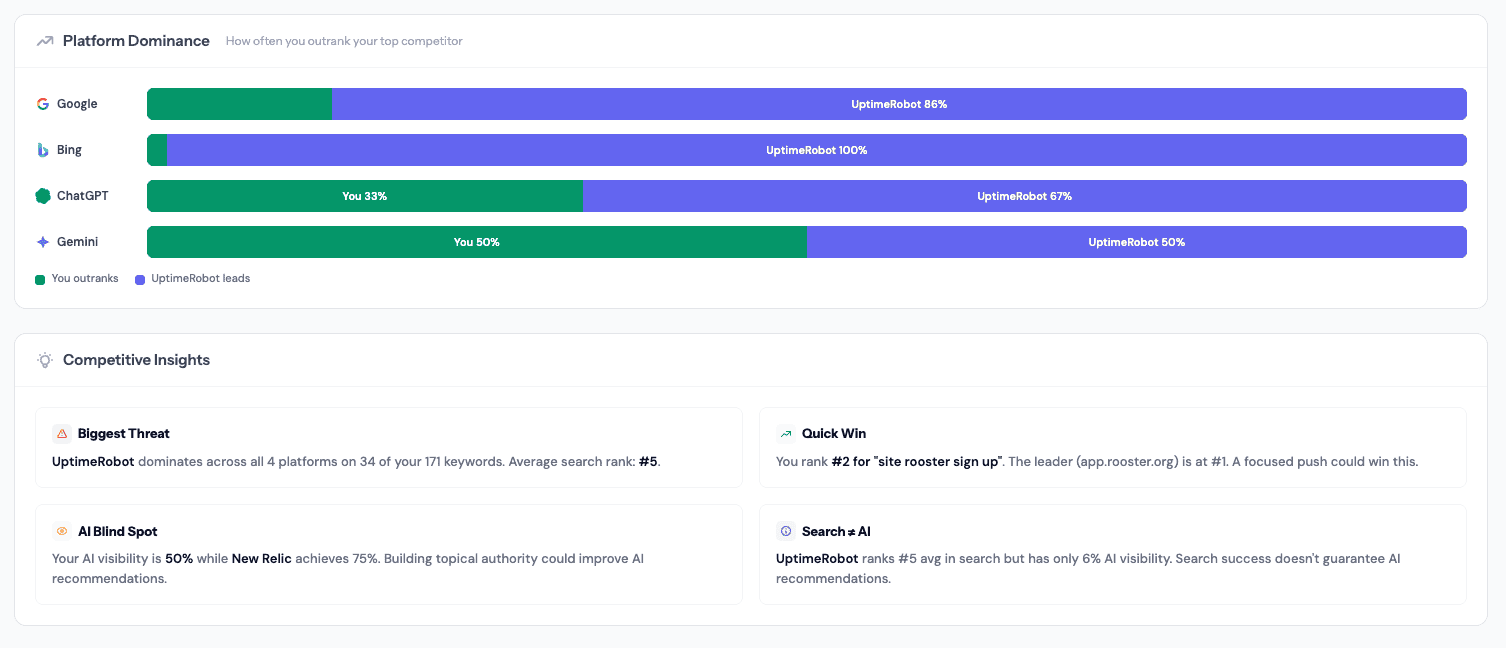Click the Competitive Insights lightbulb icon
This screenshot has height=648, width=1506.
[x=44, y=360]
